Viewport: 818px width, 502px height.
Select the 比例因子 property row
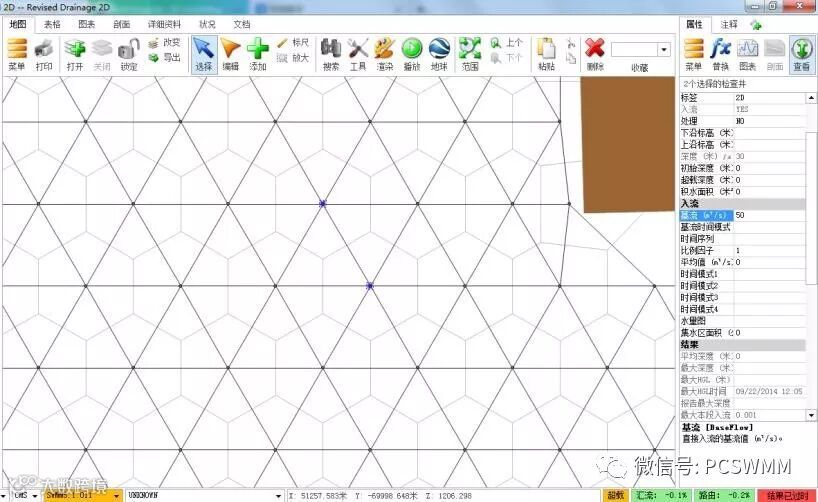point(743,250)
